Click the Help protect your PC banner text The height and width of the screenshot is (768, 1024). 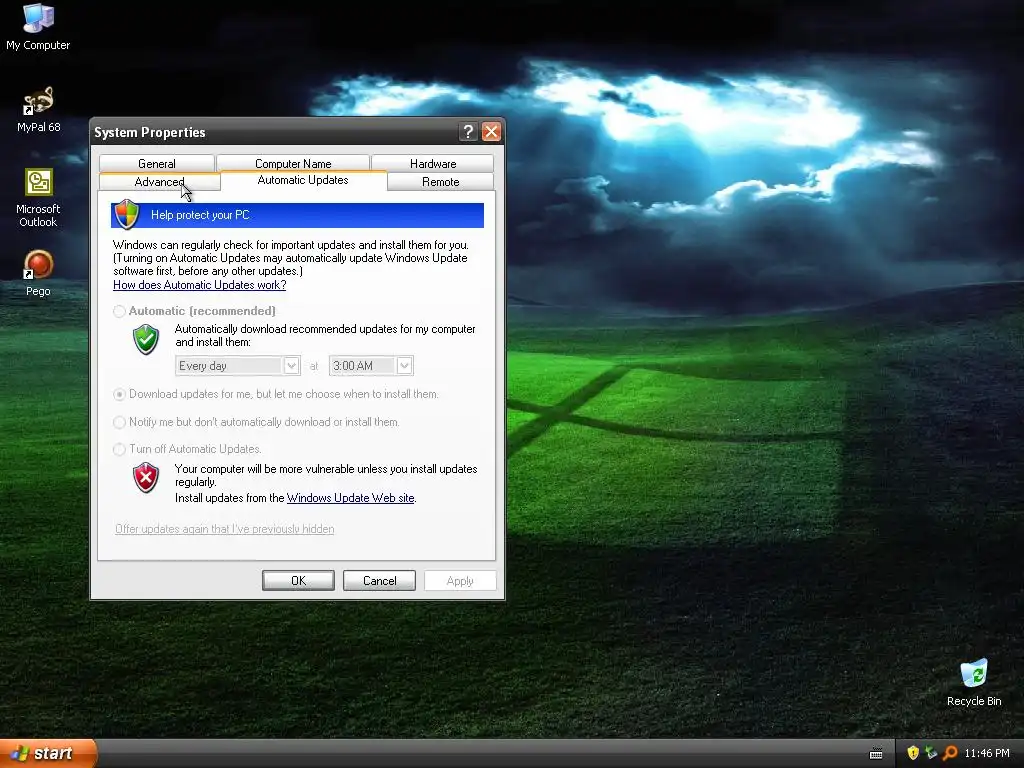pos(200,215)
